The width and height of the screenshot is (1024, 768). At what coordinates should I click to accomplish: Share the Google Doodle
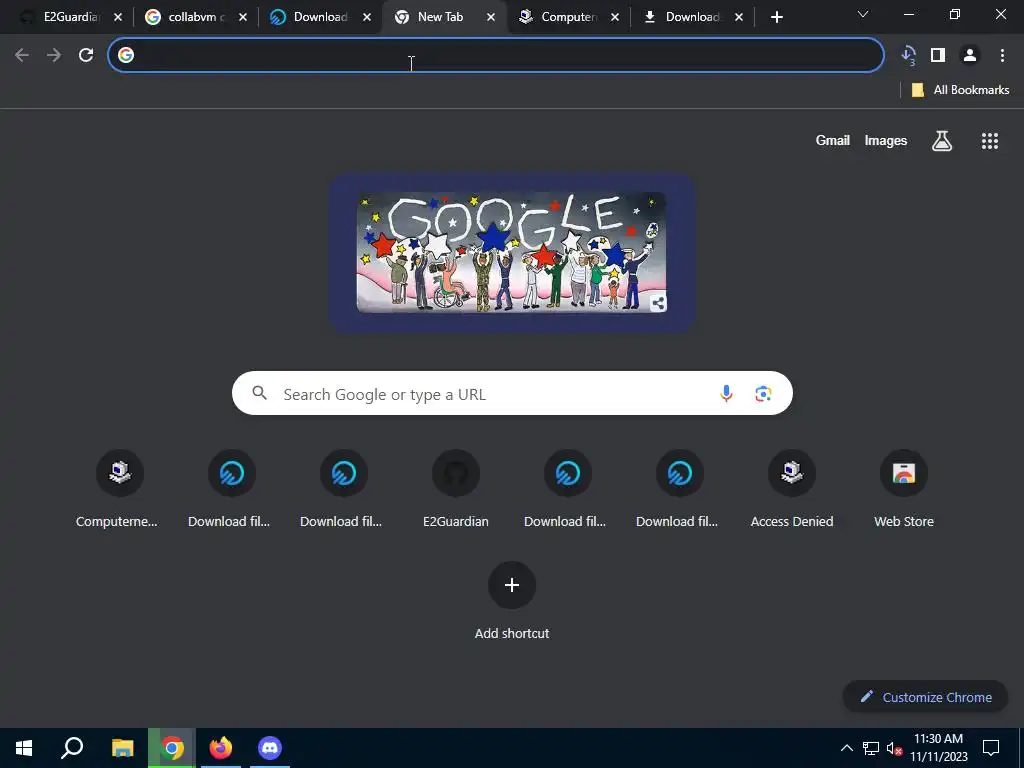pos(658,303)
